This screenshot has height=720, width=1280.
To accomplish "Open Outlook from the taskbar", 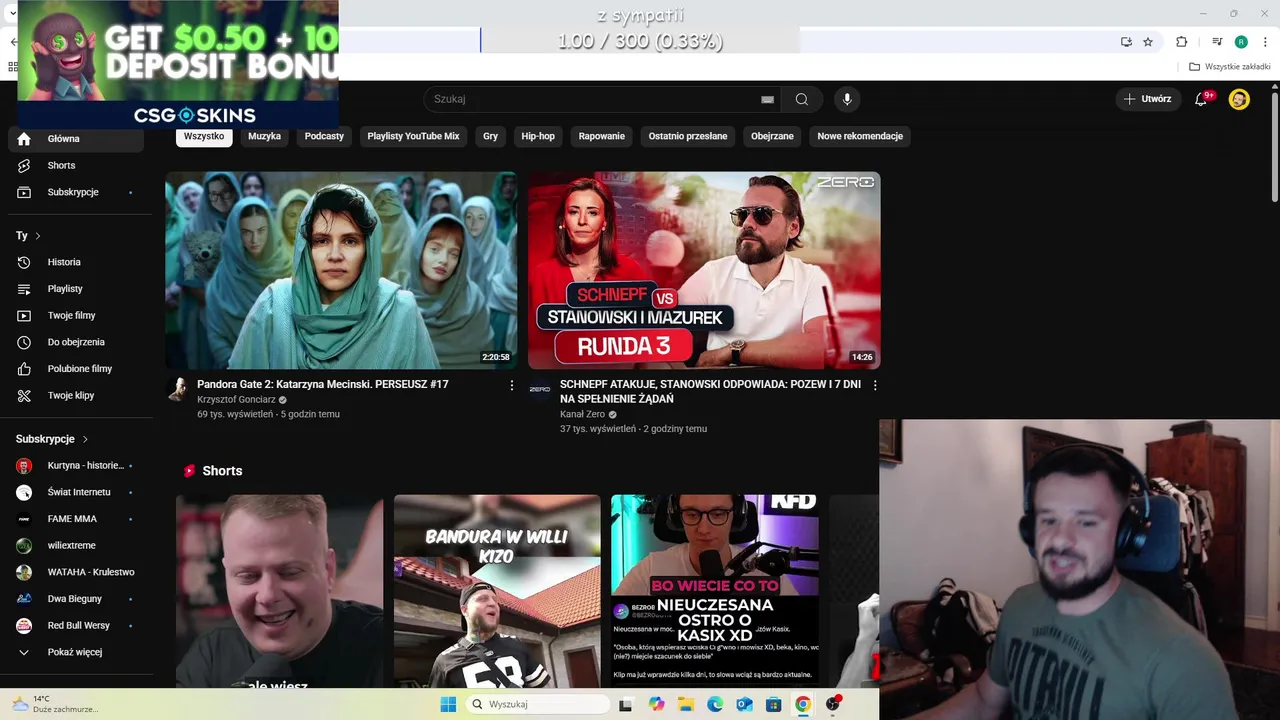I will (x=744, y=704).
